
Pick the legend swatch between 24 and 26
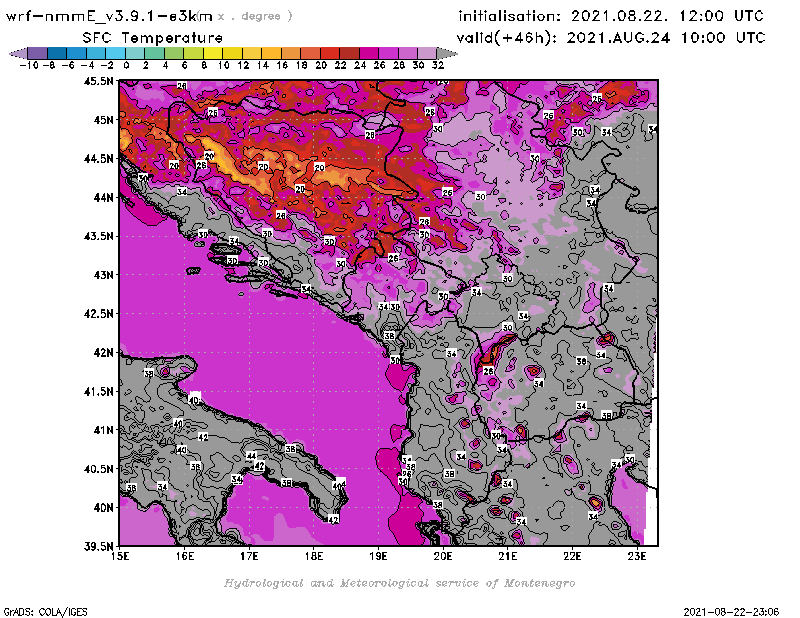pos(368,53)
